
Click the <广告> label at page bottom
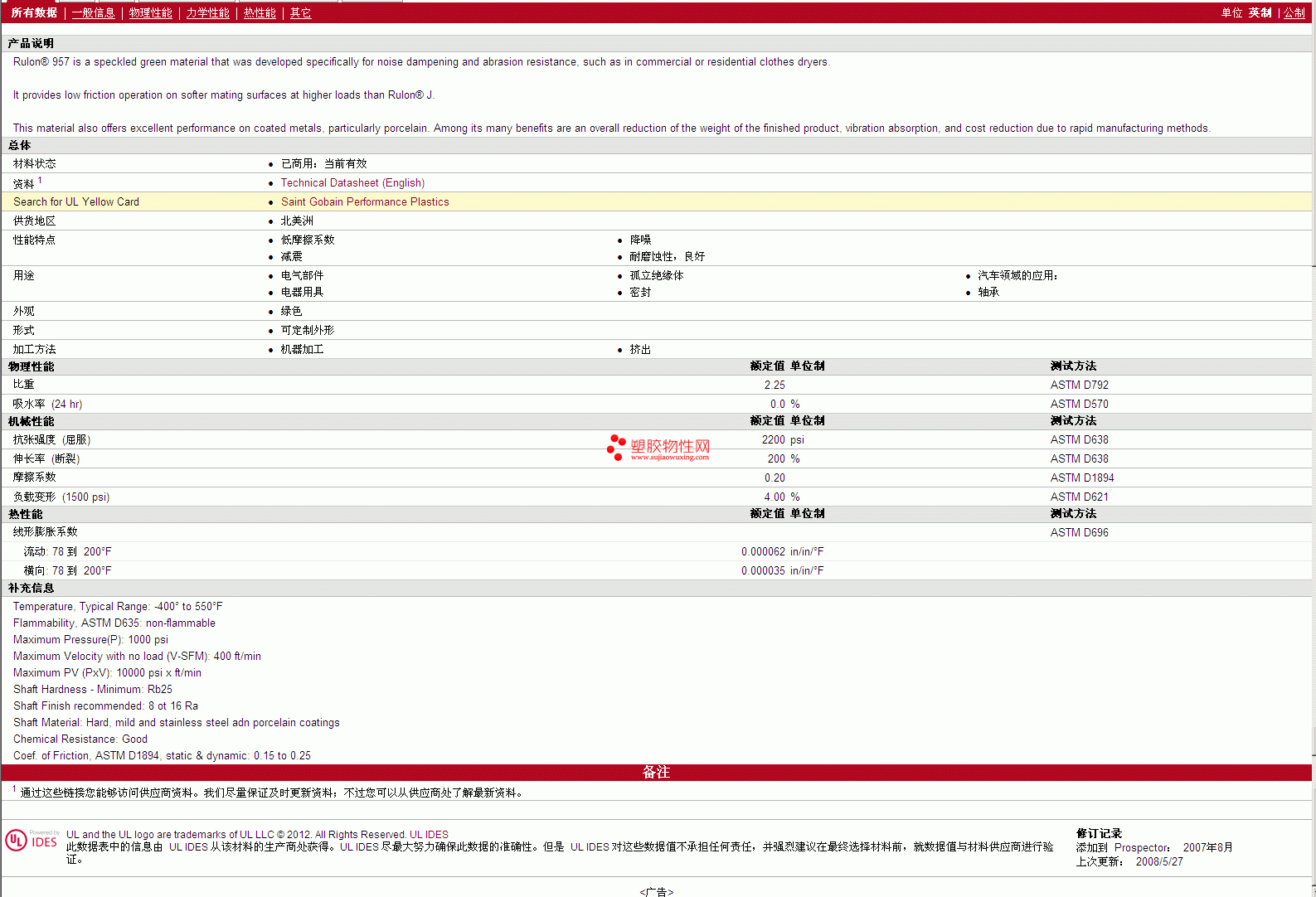657,891
